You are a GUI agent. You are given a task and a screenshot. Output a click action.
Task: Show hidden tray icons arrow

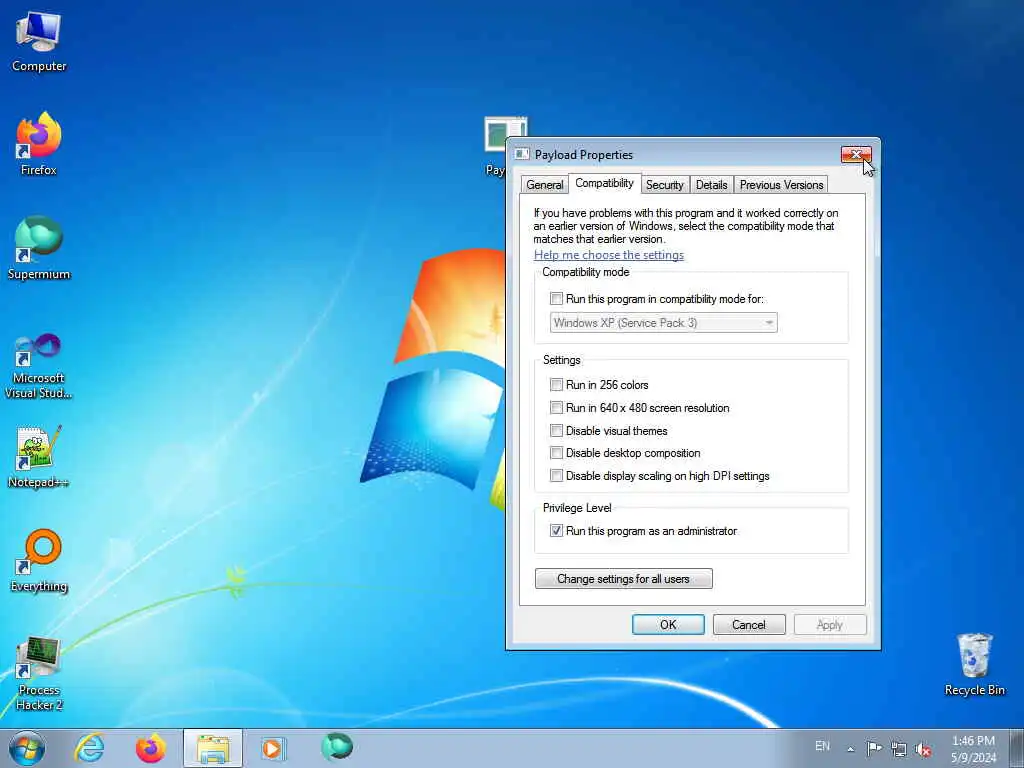[850, 749]
